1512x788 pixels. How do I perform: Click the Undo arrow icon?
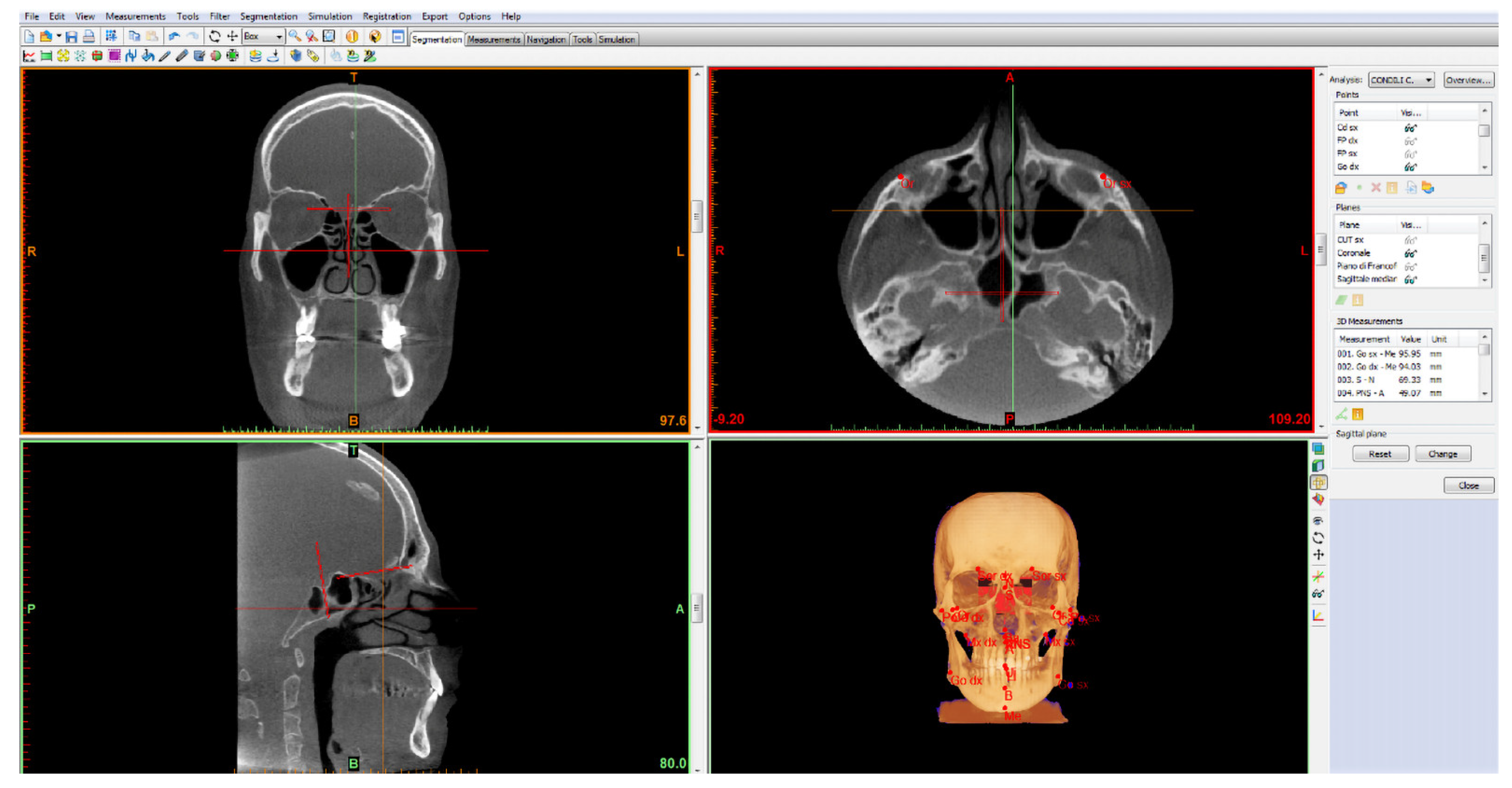point(174,37)
